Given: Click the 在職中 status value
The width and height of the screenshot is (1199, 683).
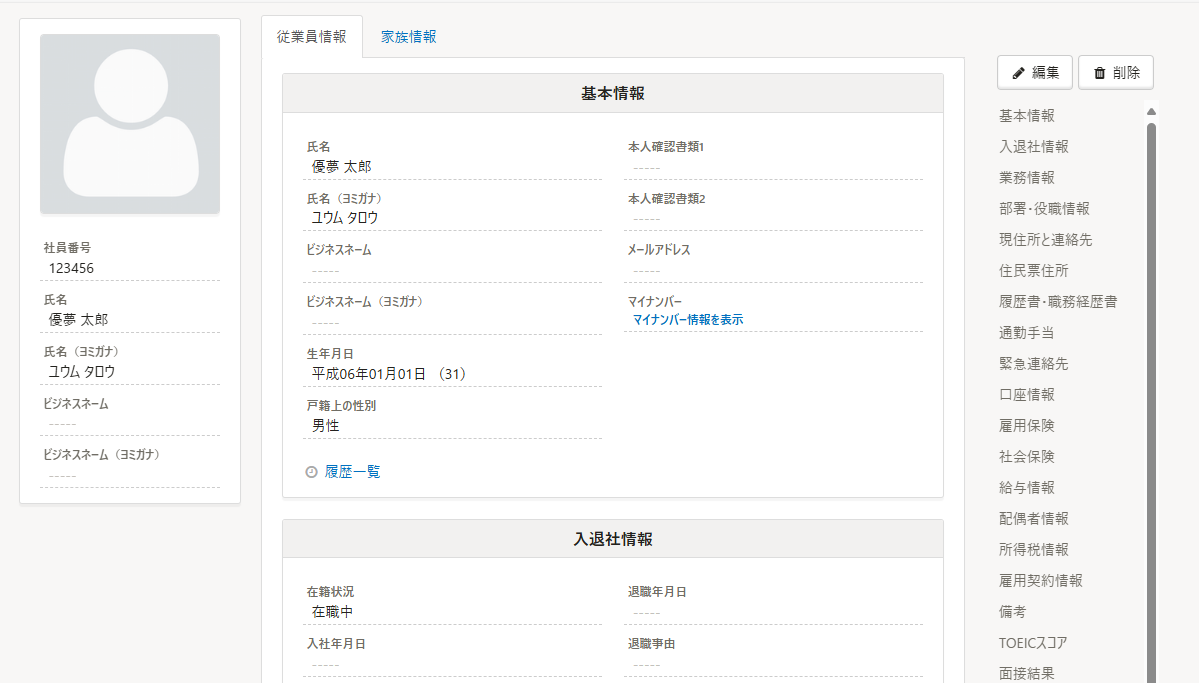Looking at the screenshot, I should coord(333,612).
